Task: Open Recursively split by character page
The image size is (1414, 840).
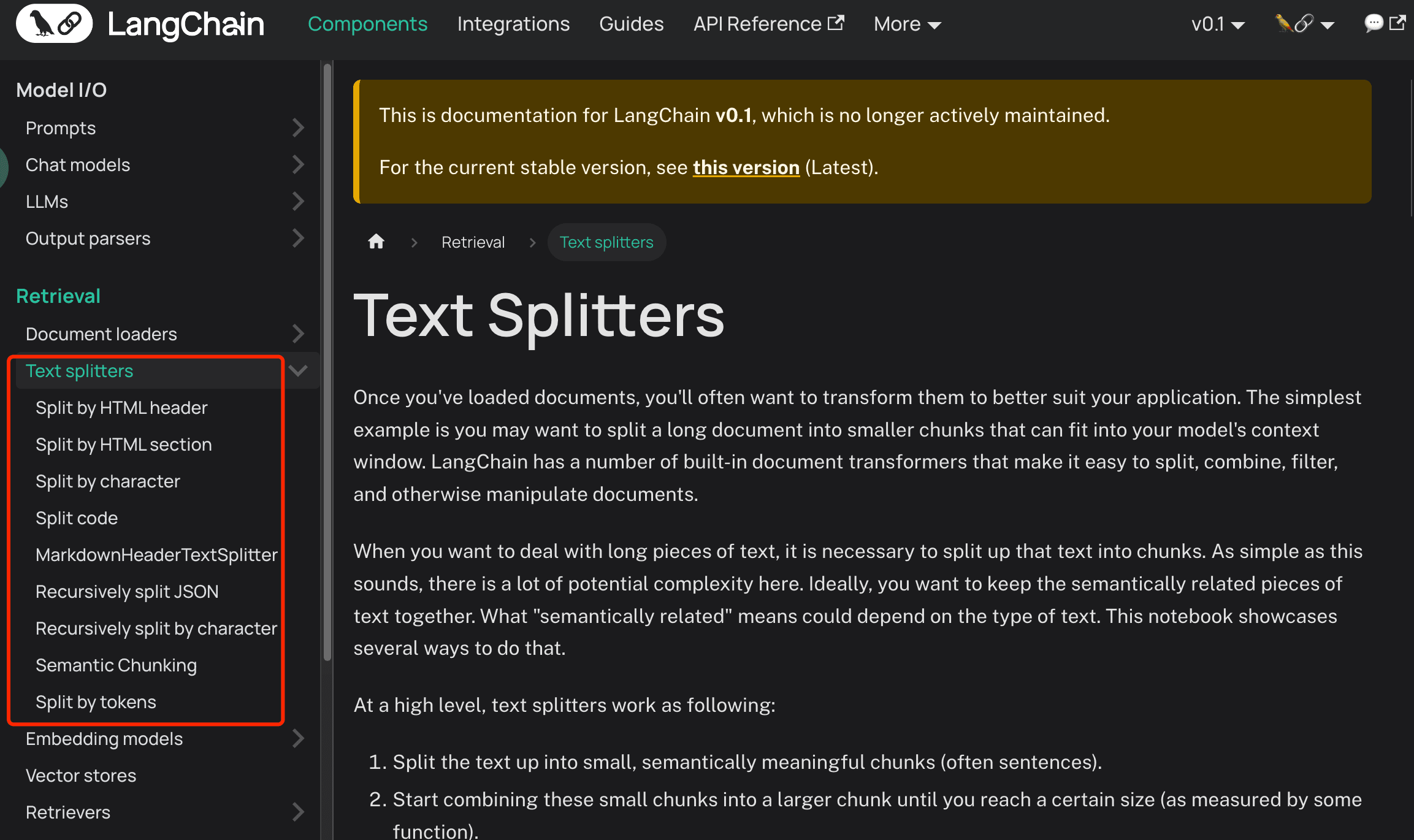Action: 156,628
